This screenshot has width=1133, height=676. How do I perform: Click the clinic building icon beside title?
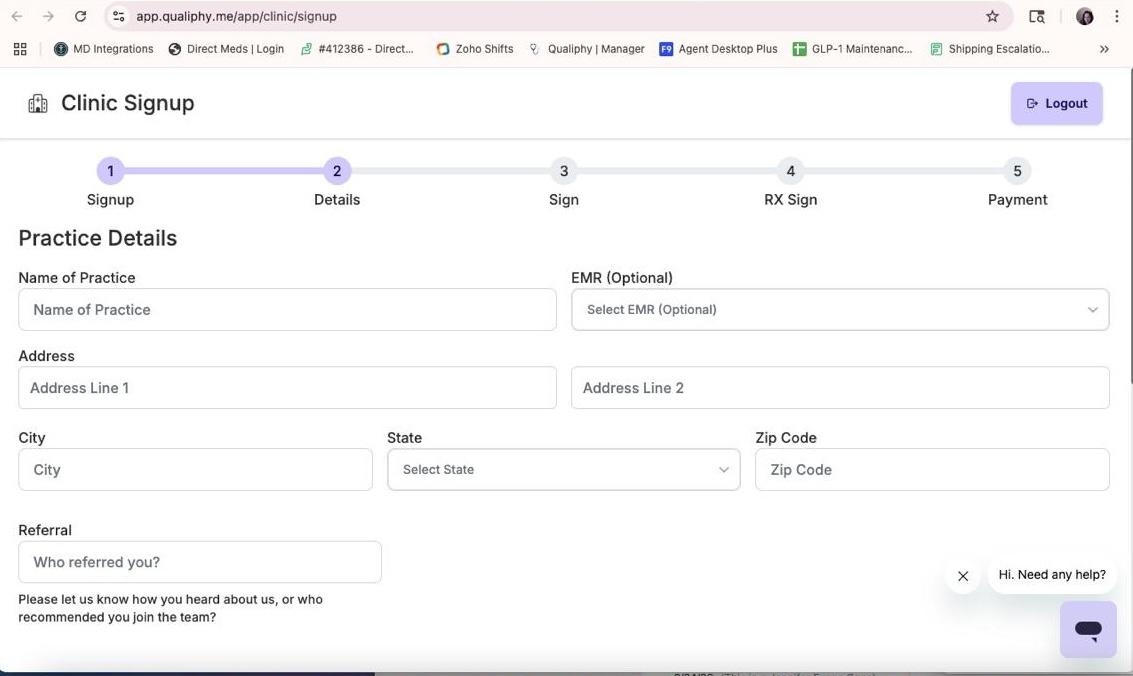click(x=38, y=103)
